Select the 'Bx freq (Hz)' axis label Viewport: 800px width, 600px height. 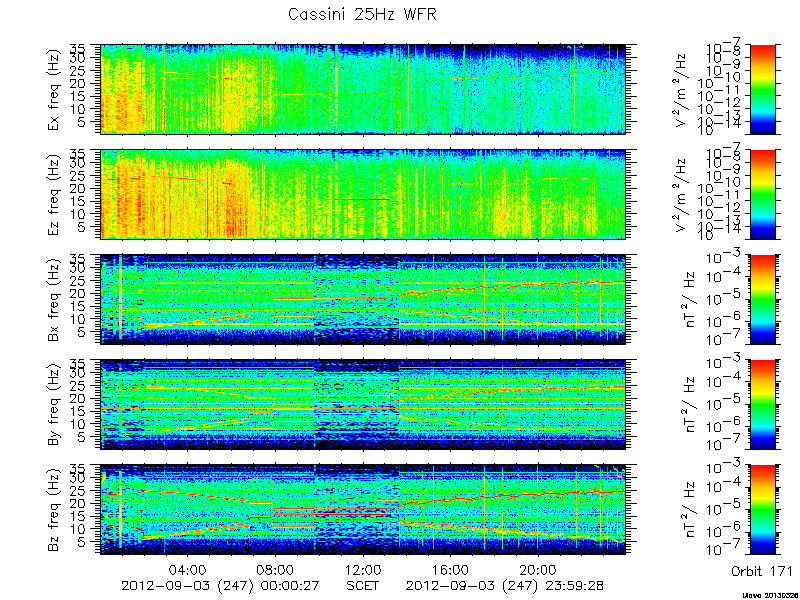point(54,300)
